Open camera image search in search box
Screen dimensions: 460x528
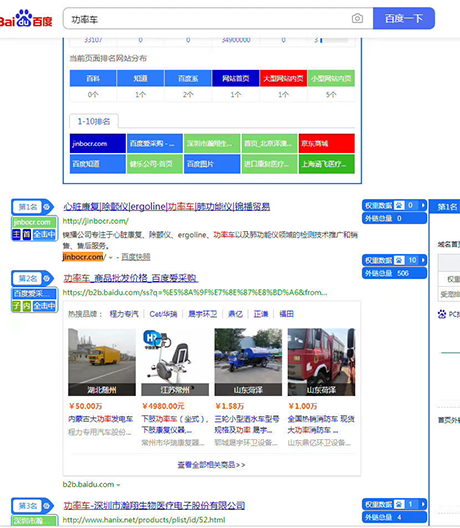tap(357, 18)
